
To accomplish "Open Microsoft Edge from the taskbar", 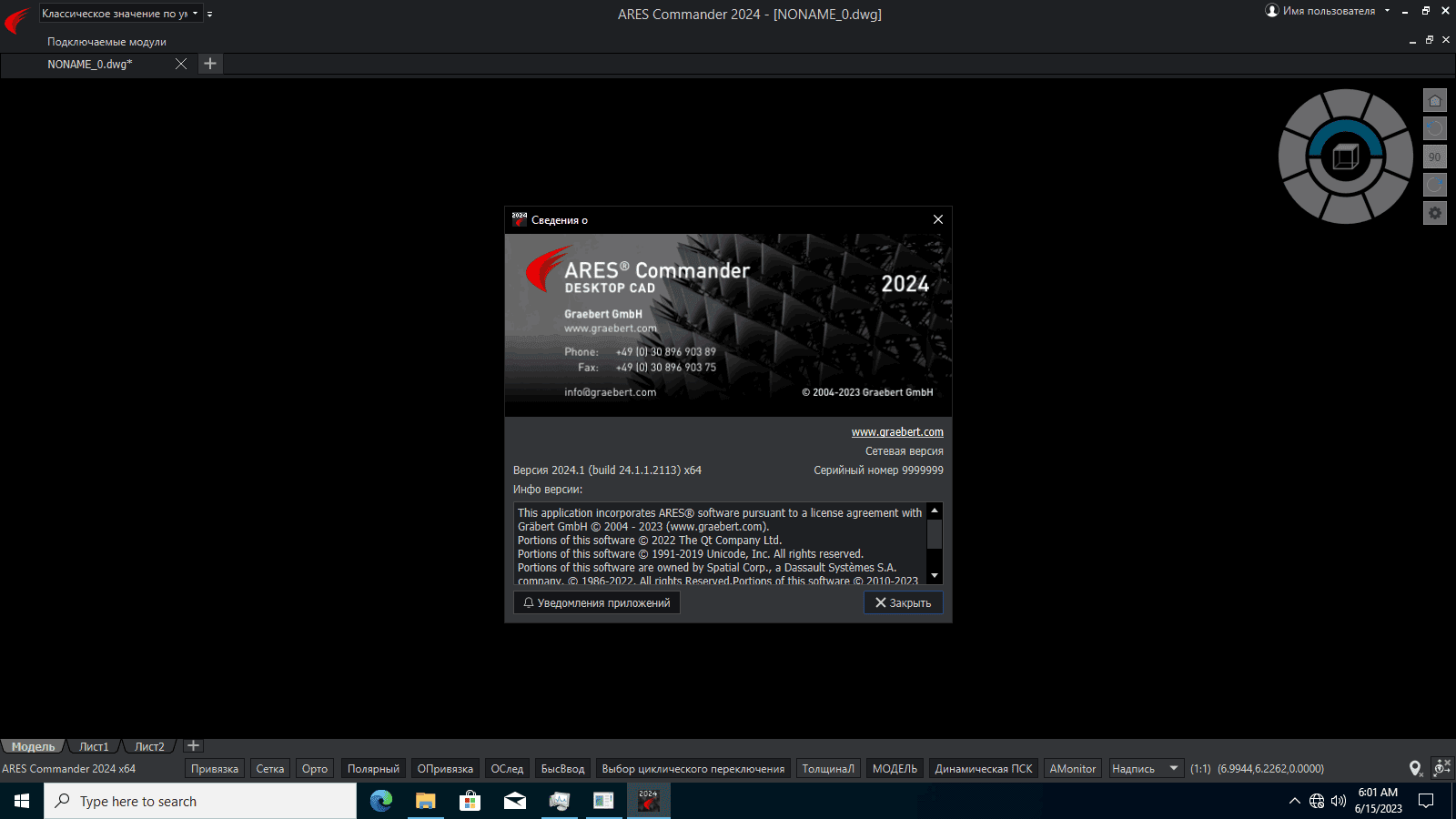I will (381, 801).
